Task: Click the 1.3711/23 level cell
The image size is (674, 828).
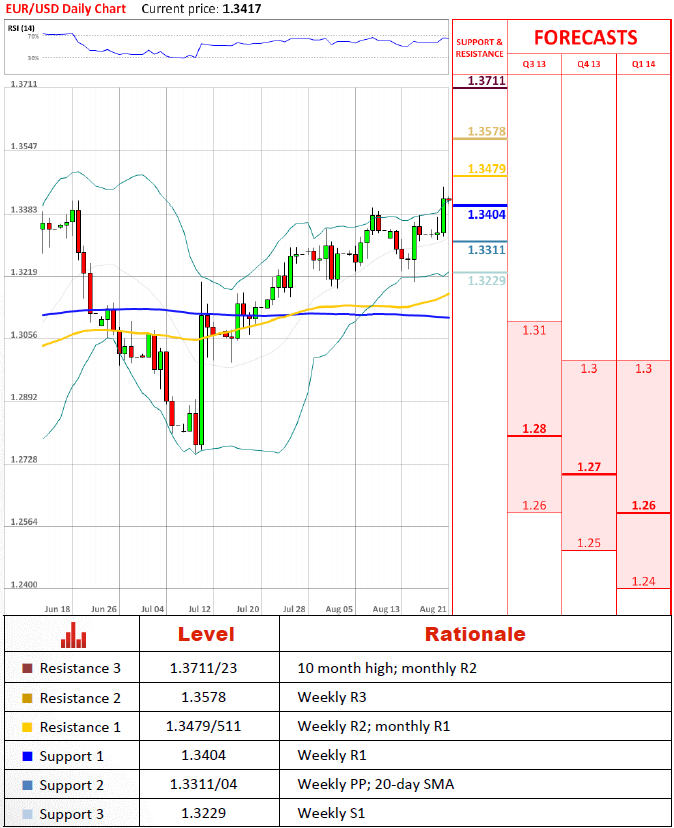Action: click(203, 669)
